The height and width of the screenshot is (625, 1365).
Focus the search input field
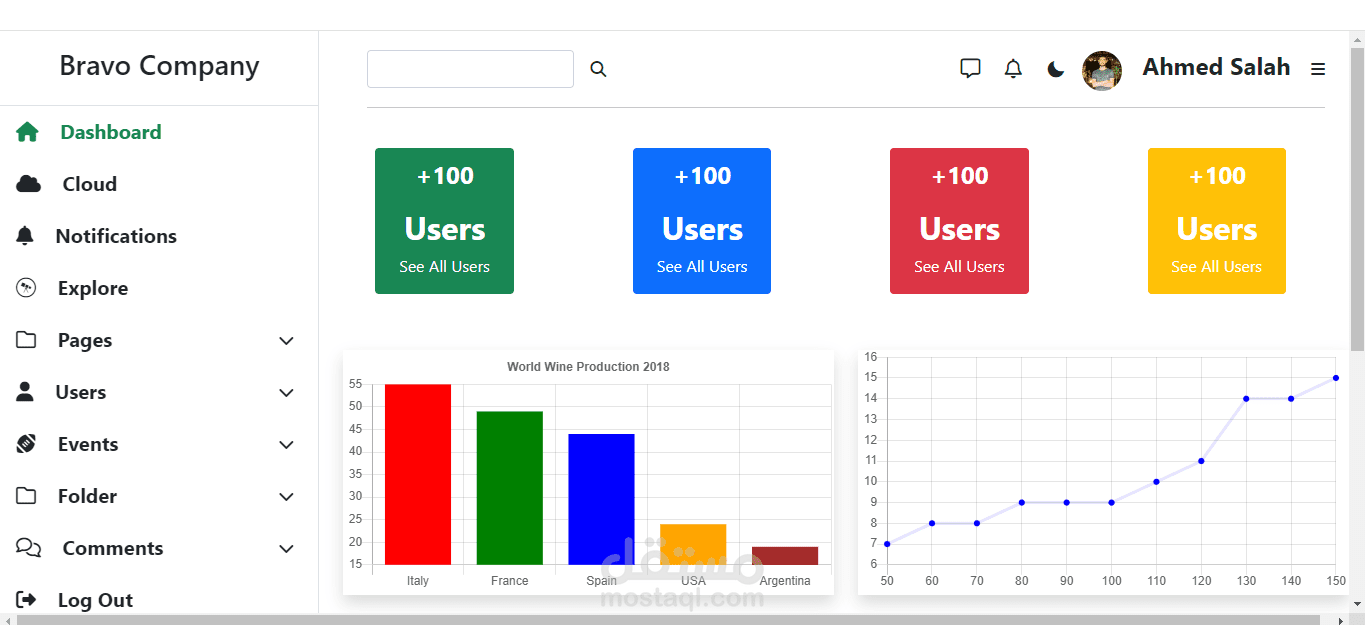click(470, 69)
